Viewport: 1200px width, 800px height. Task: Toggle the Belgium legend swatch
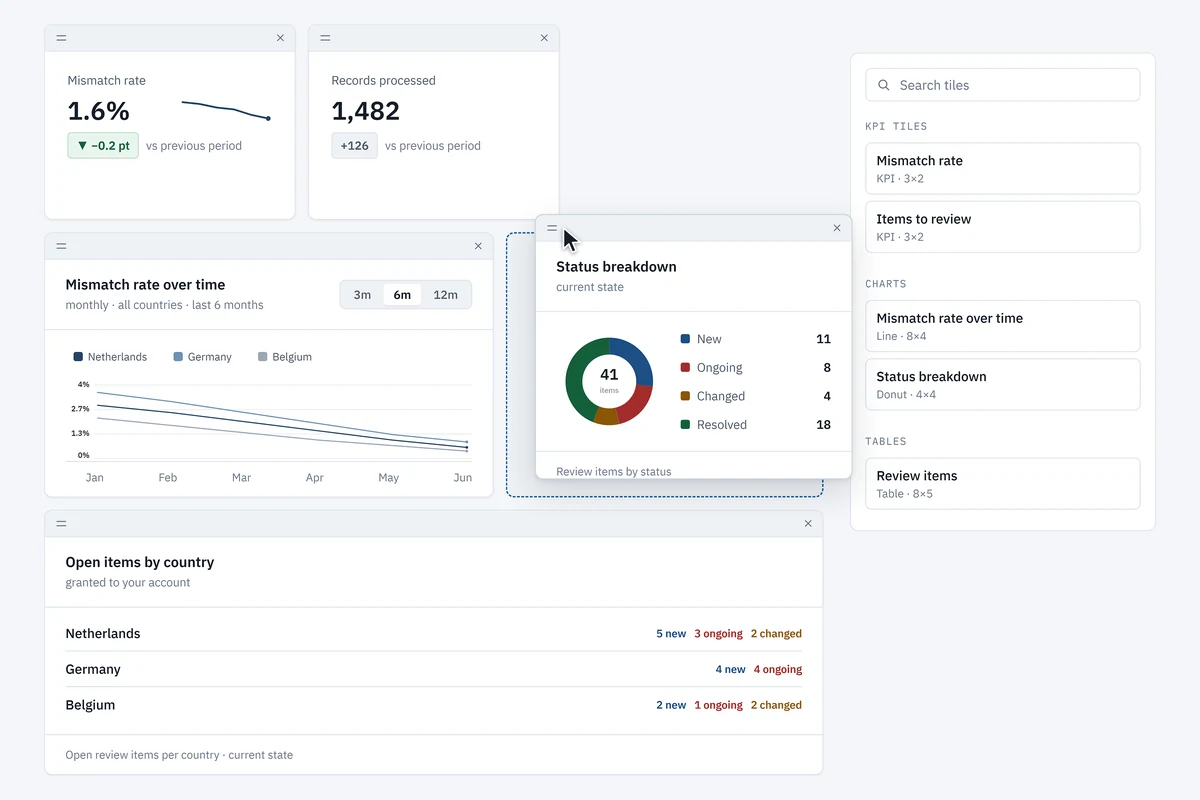tap(263, 357)
